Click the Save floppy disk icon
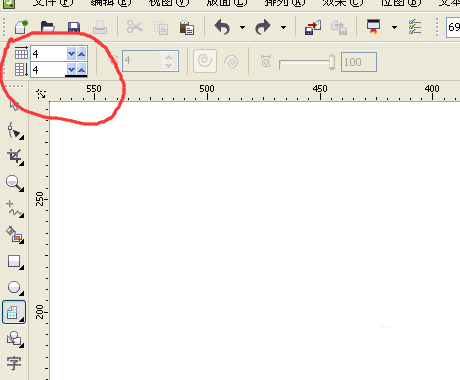The height and width of the screenshot is (380, 460). pos(74,27)
